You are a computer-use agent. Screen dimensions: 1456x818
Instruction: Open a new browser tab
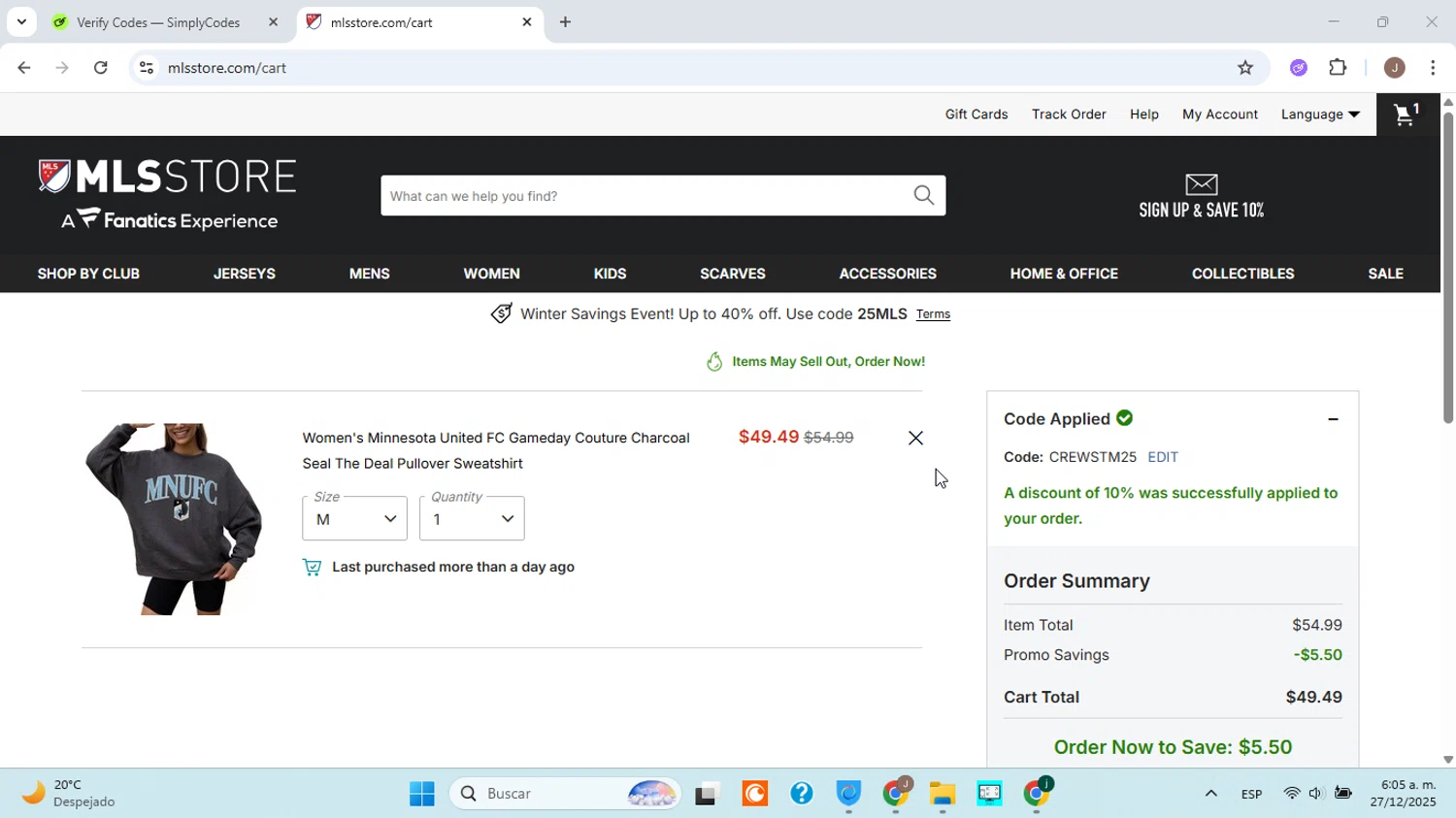pos(565,22)
